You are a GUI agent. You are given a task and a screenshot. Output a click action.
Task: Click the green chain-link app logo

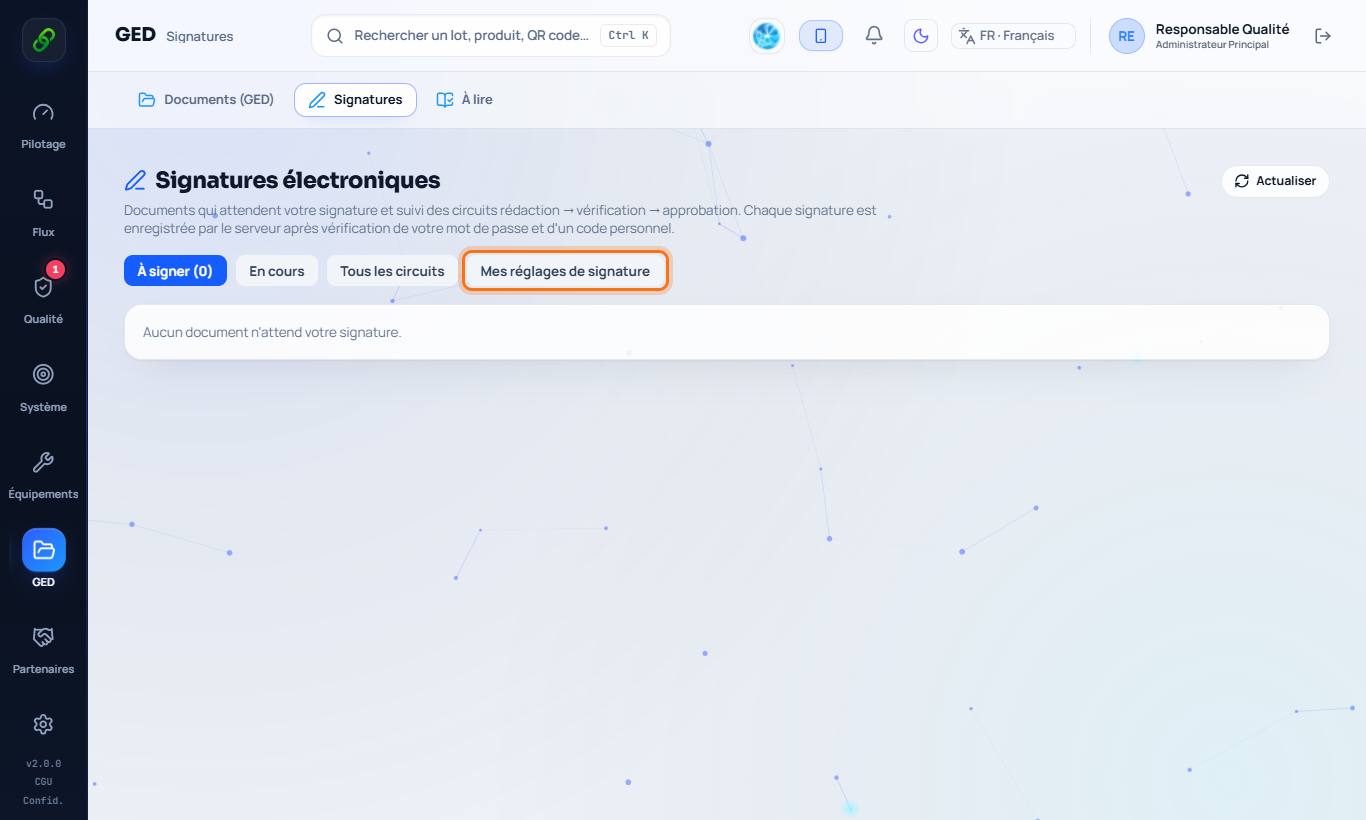pos(44,40)
